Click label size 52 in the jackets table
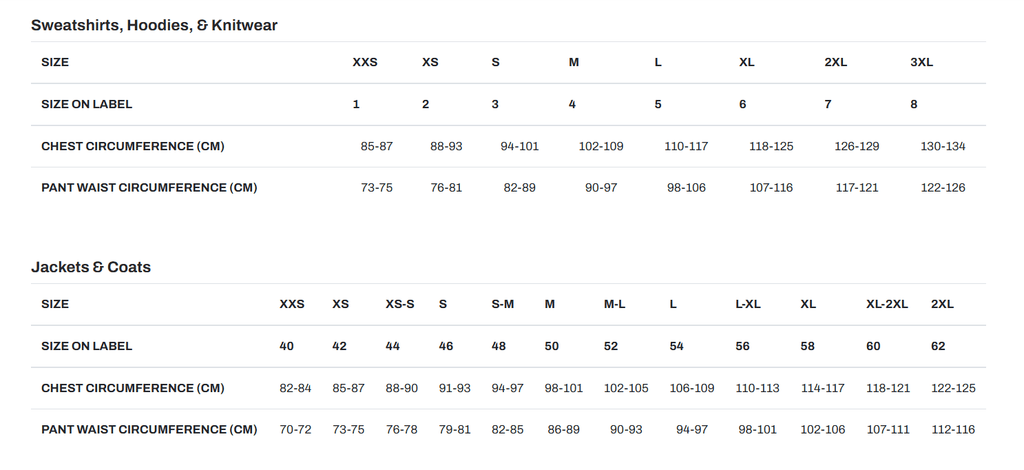Viewport: 1024px width, 470px height. (x=611, y=346)
